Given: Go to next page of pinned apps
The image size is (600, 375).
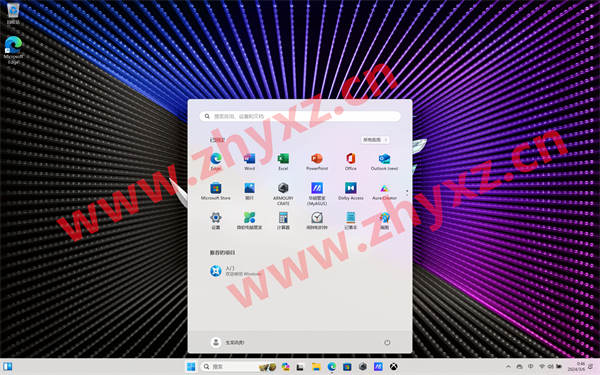Looking at the screenshot, I should tap(407, 196).
